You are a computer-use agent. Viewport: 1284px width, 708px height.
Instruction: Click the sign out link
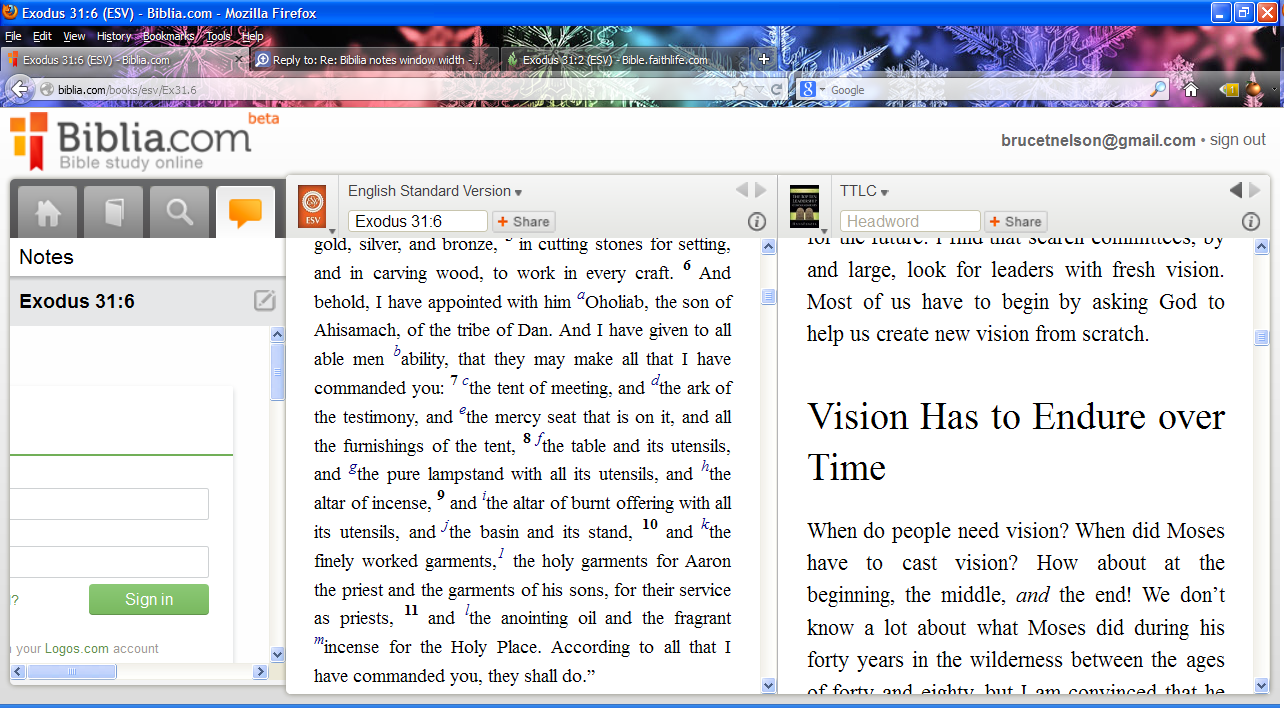pos(1238,140)
